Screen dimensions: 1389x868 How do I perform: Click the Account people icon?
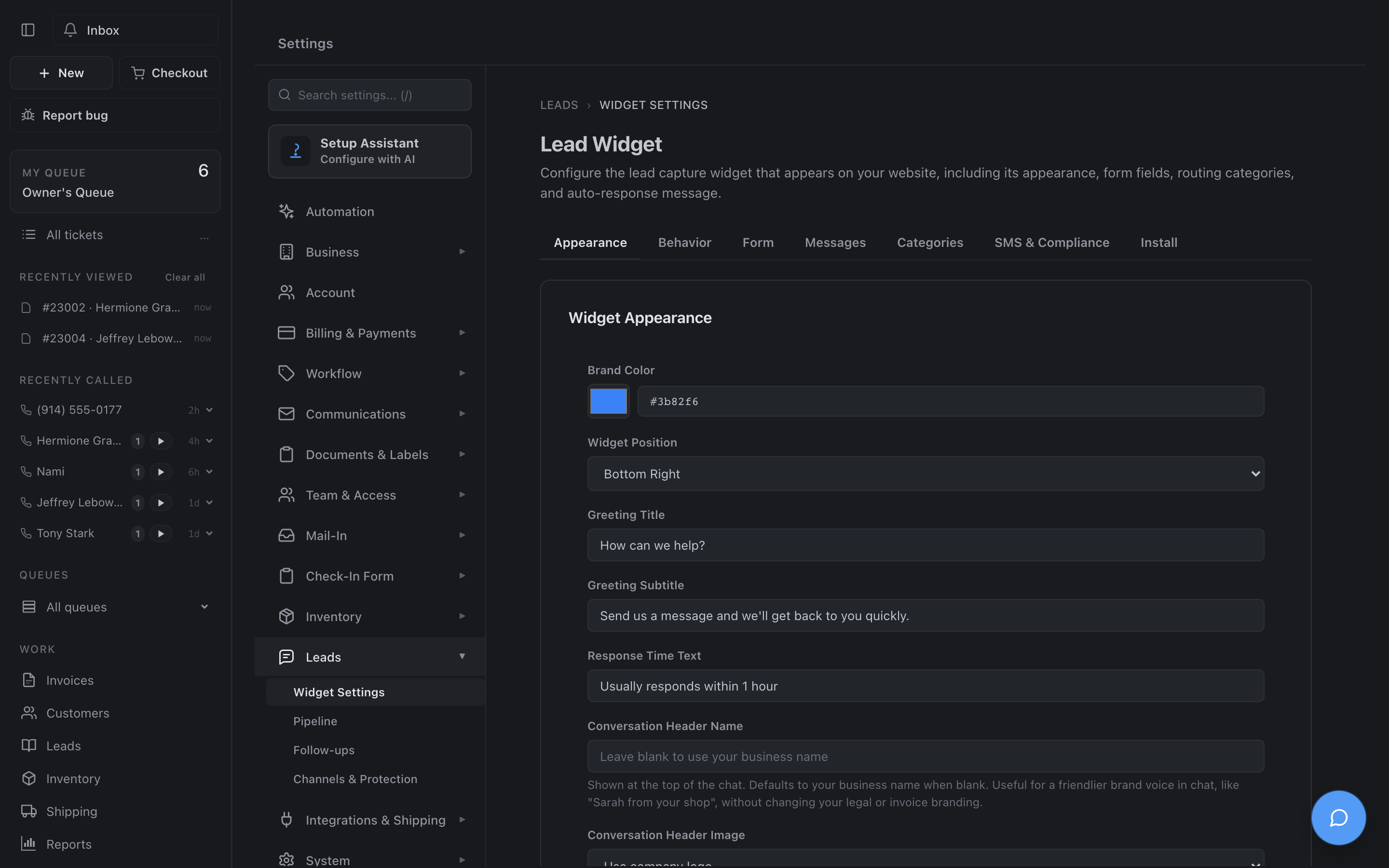(286, 292)
